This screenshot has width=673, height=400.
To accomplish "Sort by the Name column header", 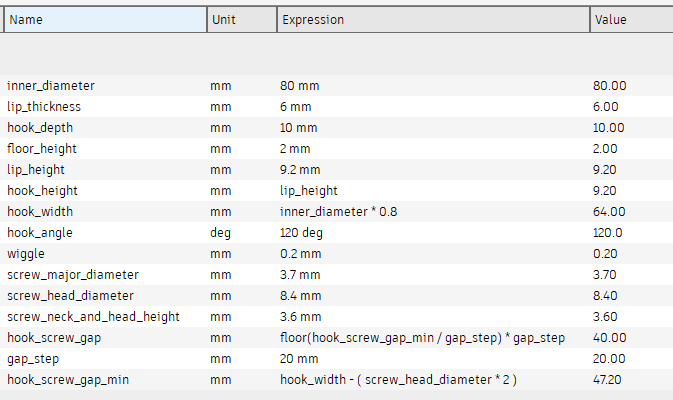I will click(x=105, y=20).
